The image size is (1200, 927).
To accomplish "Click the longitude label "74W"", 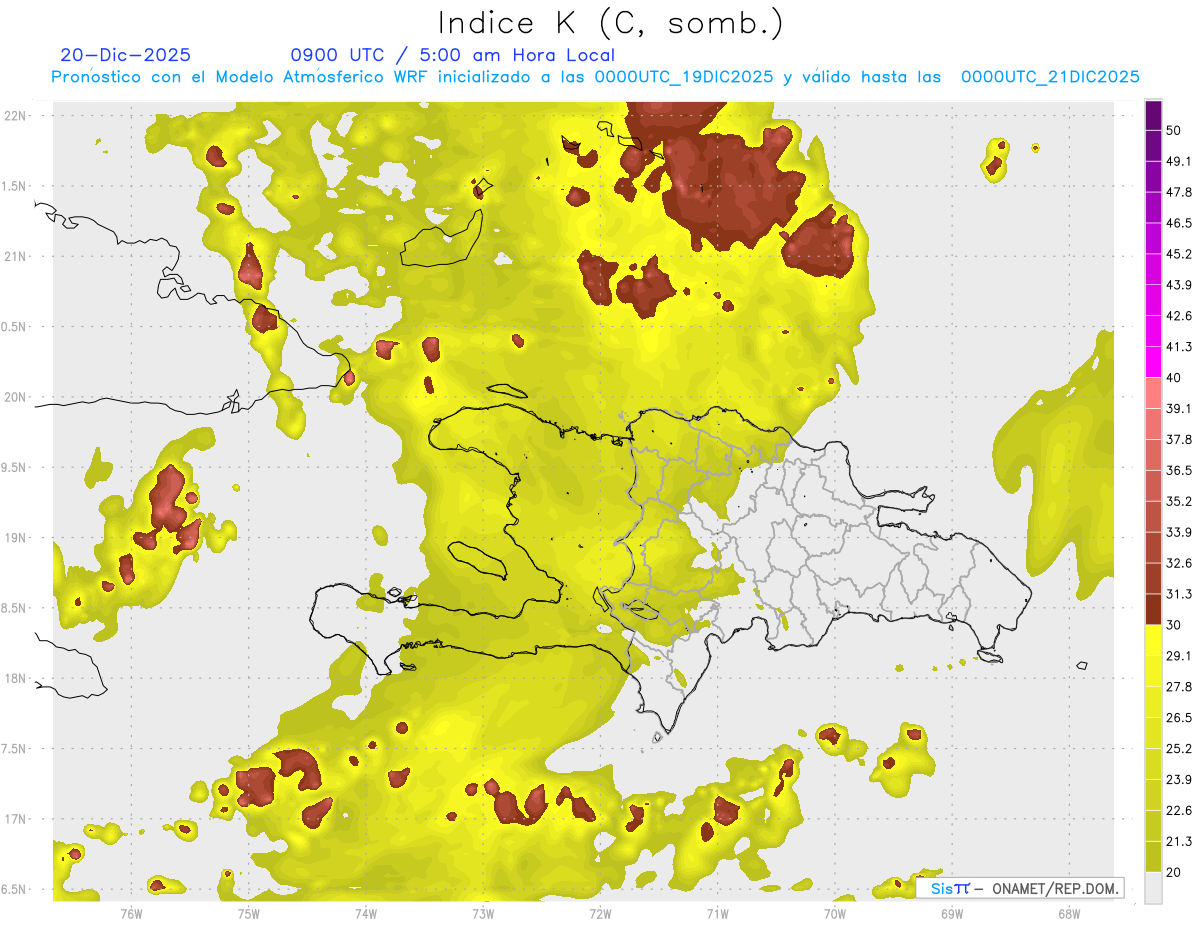I will [365, 913].
